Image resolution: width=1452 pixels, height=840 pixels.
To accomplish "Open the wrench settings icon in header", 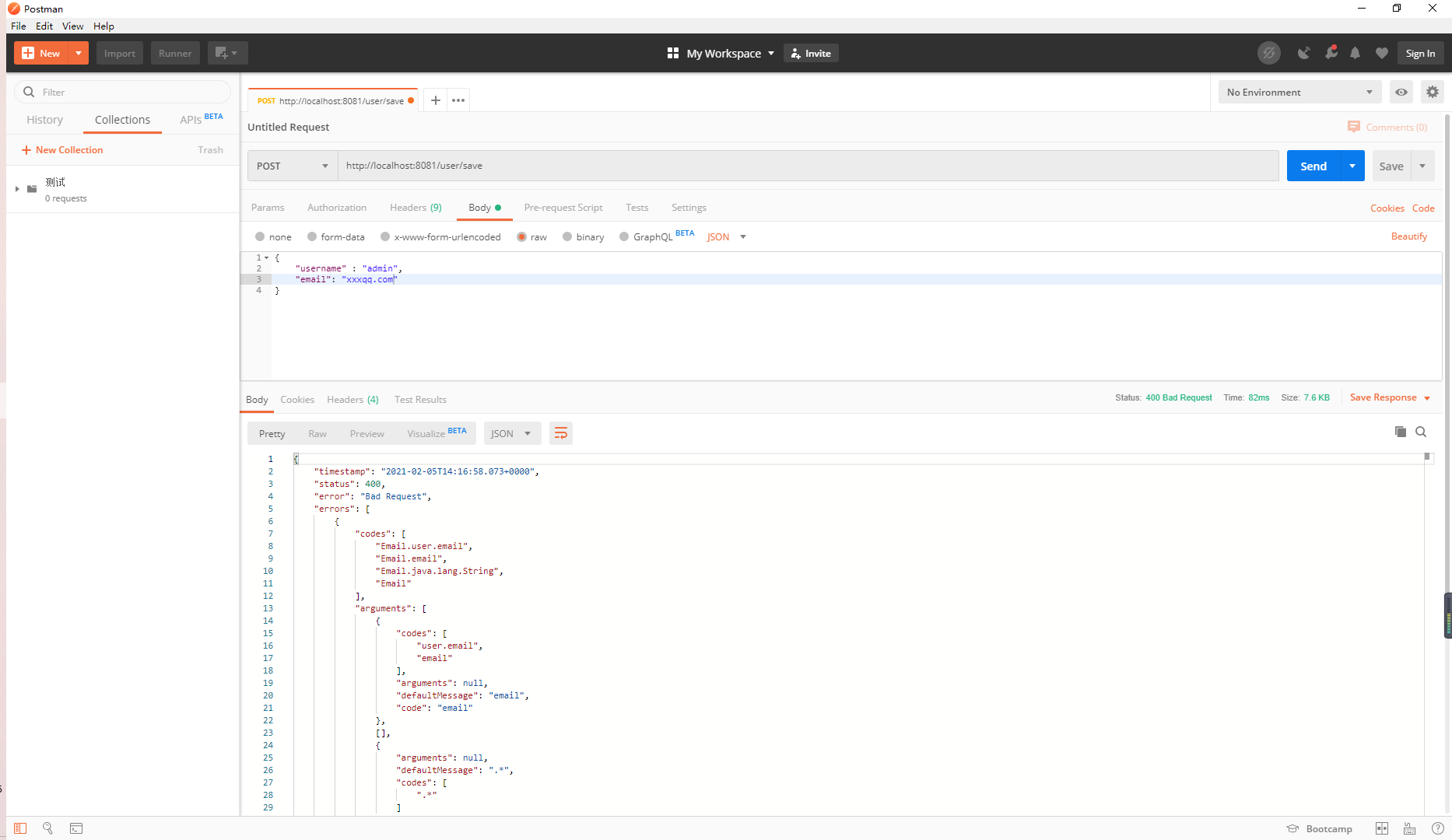I will 1331,52.
